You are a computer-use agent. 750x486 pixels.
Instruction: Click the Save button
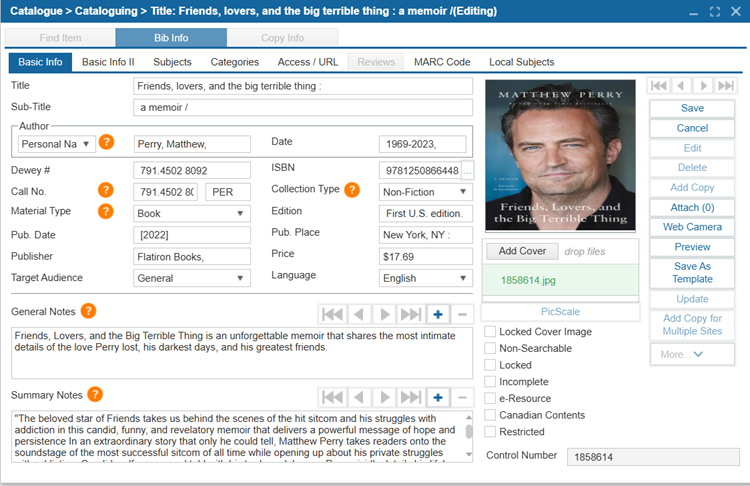692,108
